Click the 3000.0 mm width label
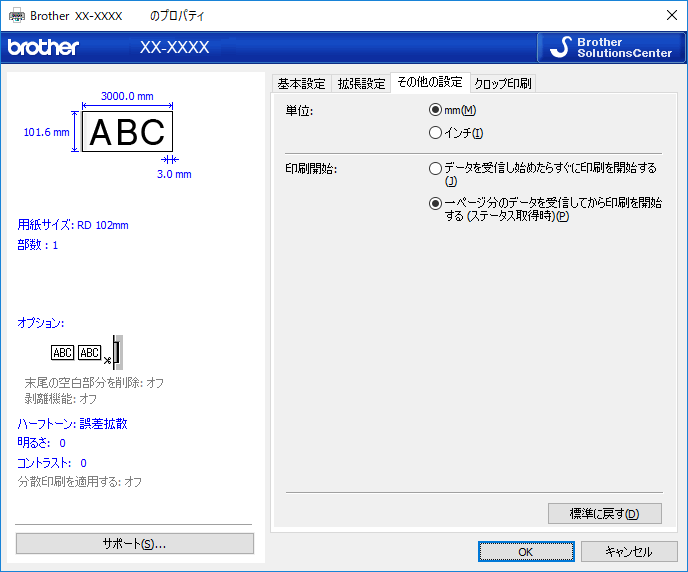Screen dimensions: 688x572 (127, 96)
